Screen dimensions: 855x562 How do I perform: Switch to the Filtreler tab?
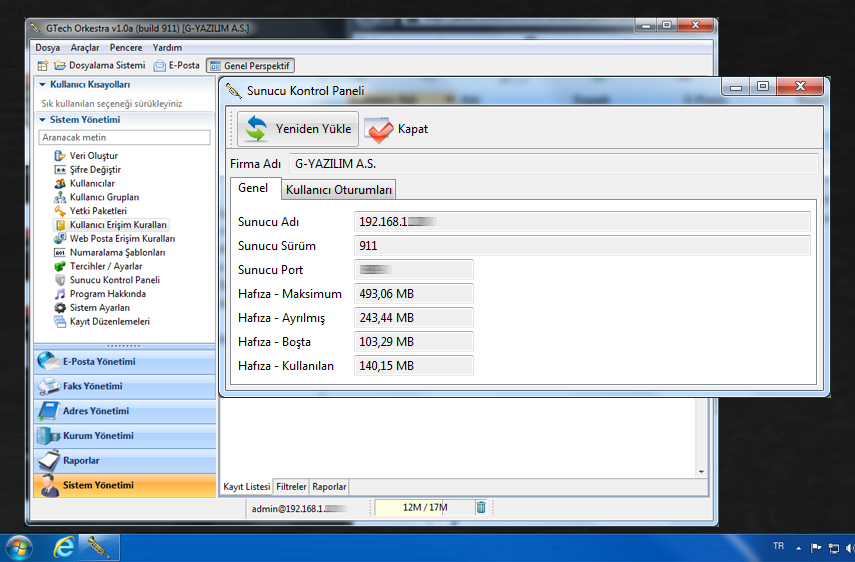pyautogui.click(x=291, y=487)
